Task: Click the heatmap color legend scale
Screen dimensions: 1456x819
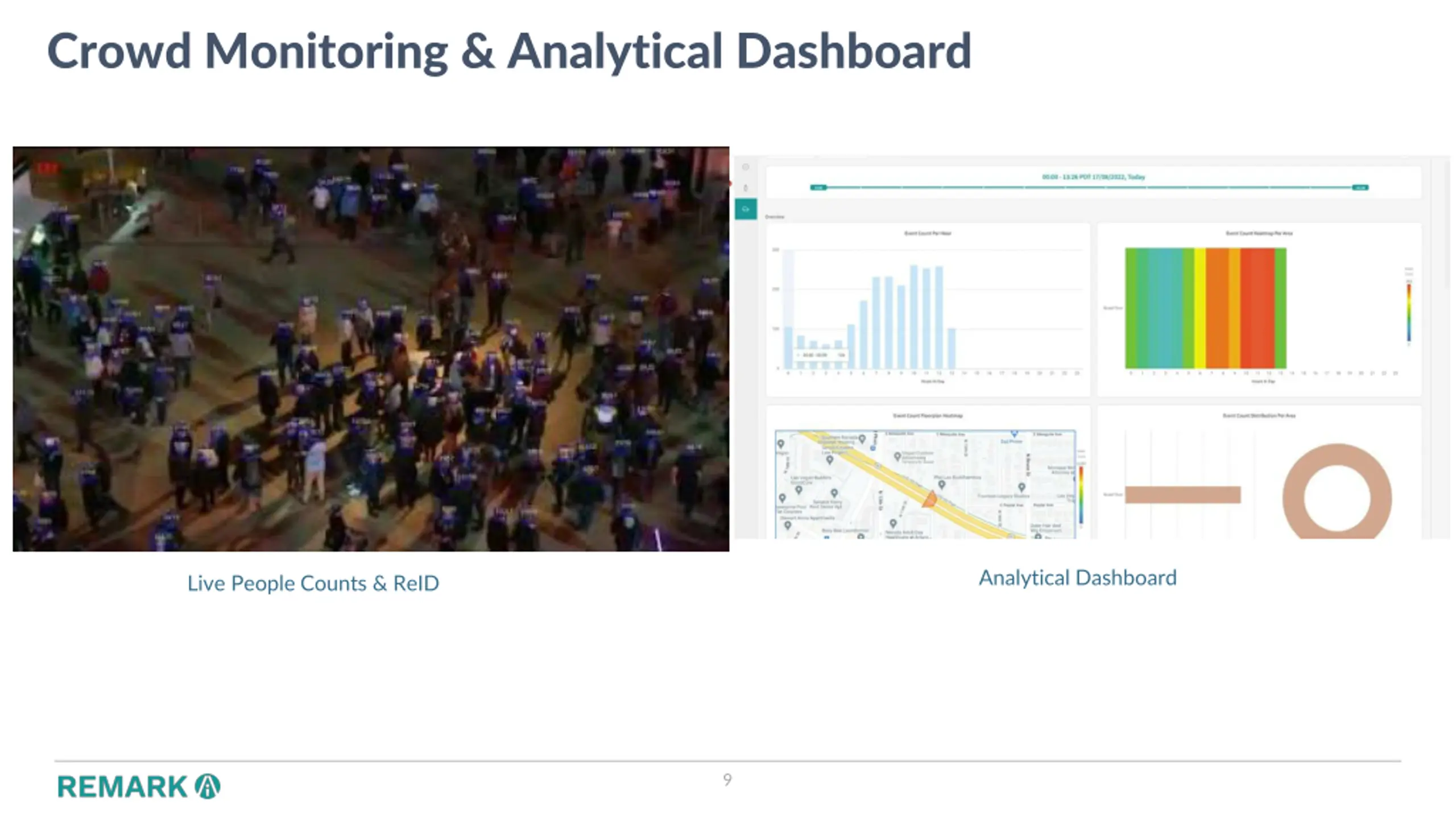Action: 1409,313
